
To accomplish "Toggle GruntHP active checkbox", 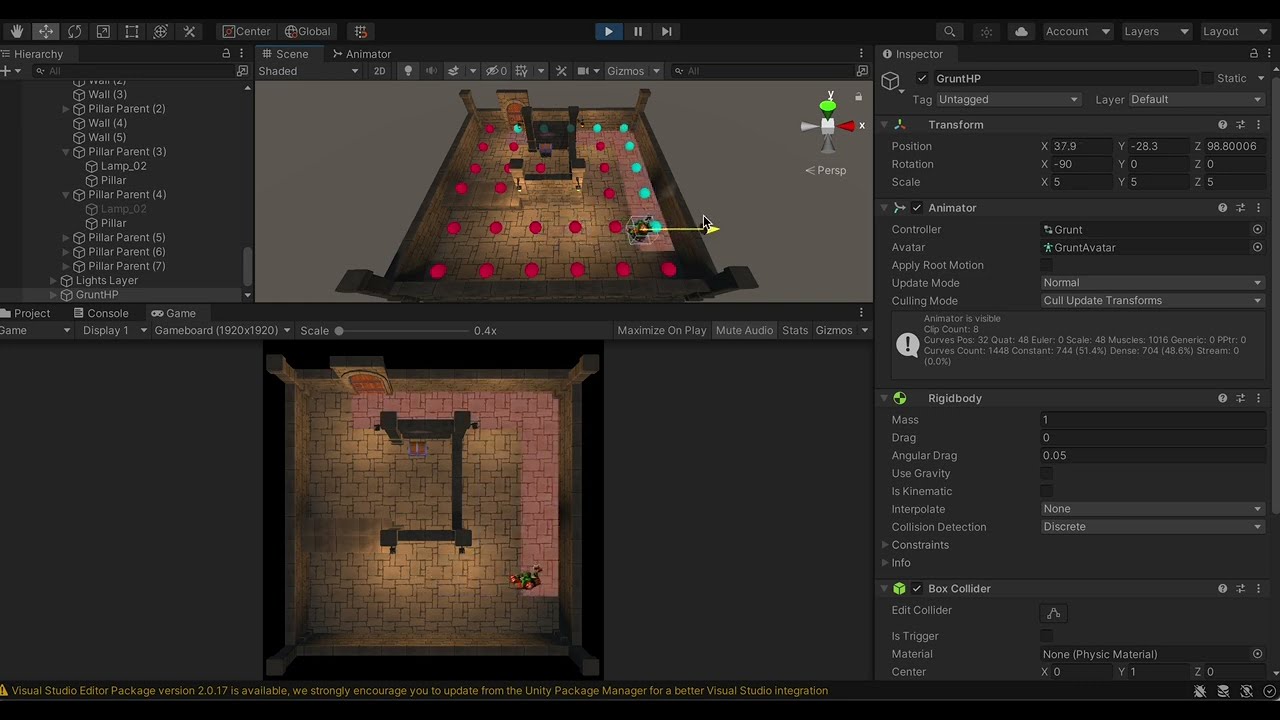I will (x=922, y=79).
